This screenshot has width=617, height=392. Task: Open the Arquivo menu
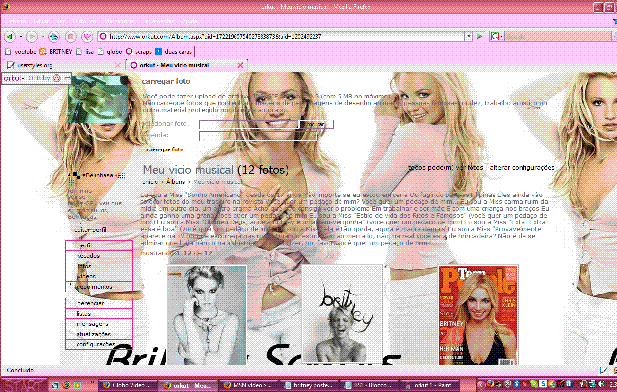(17, 21)
